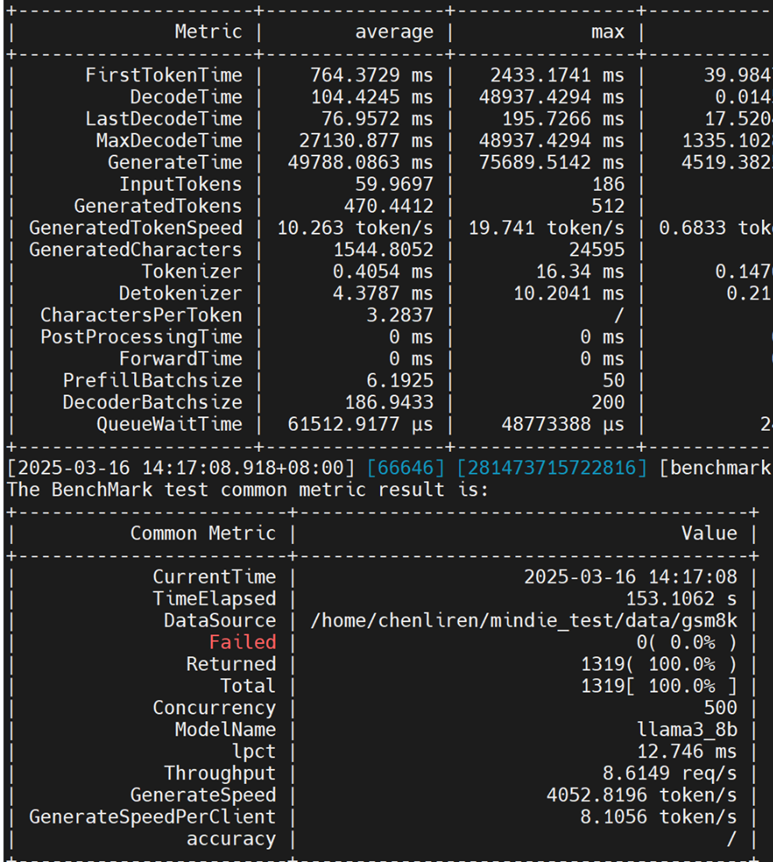Screen dimensions: 773x862
Task: Click the red Failed label
Action: (x=242, y=642)
